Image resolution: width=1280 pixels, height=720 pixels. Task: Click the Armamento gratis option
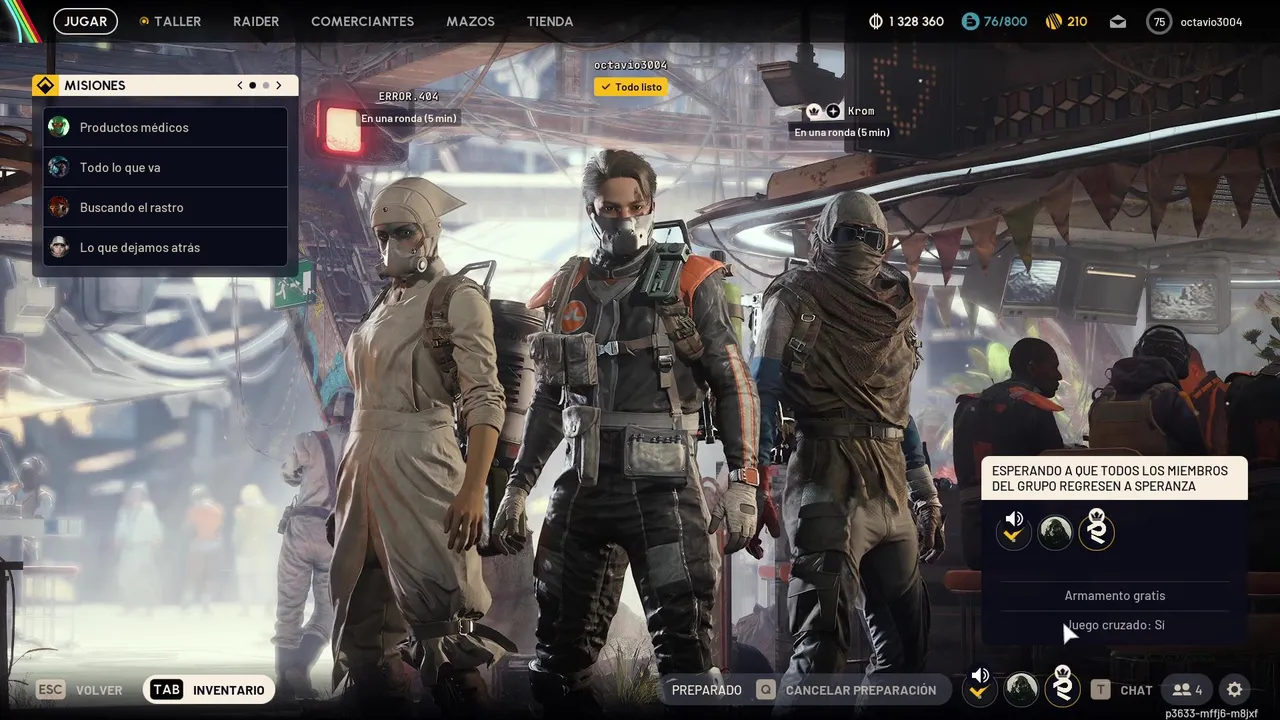point(1115,596)
